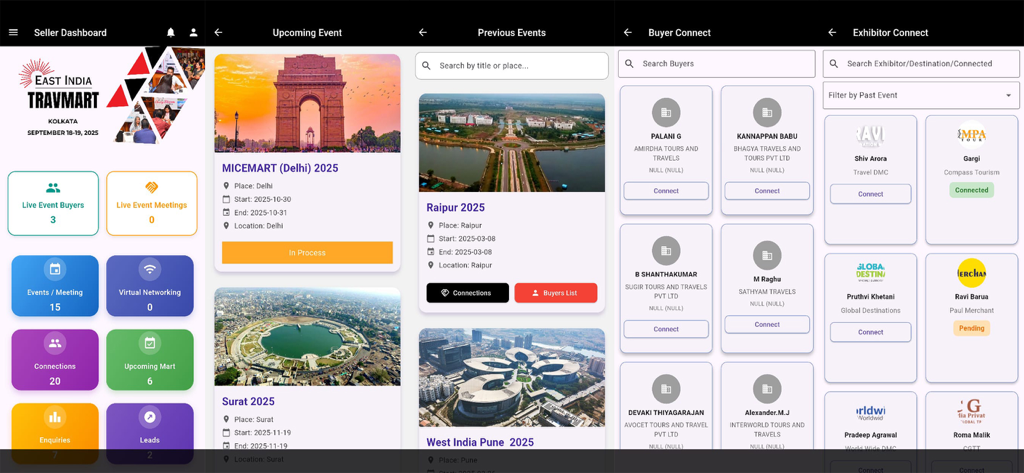This screenshot has width=1024, height=473.
Task: Click M Raghu's company avatar icon
Action: (767, 255)
